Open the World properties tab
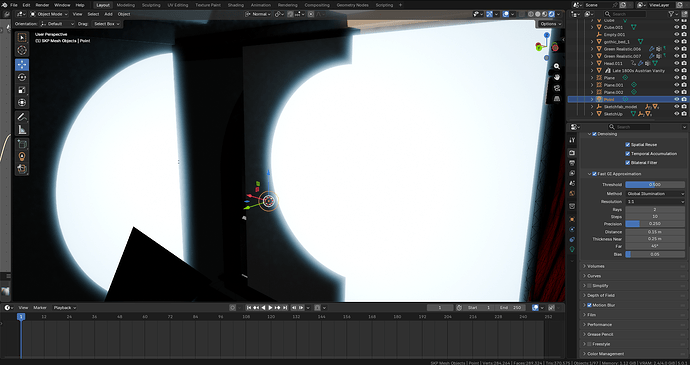 point(572,193)
